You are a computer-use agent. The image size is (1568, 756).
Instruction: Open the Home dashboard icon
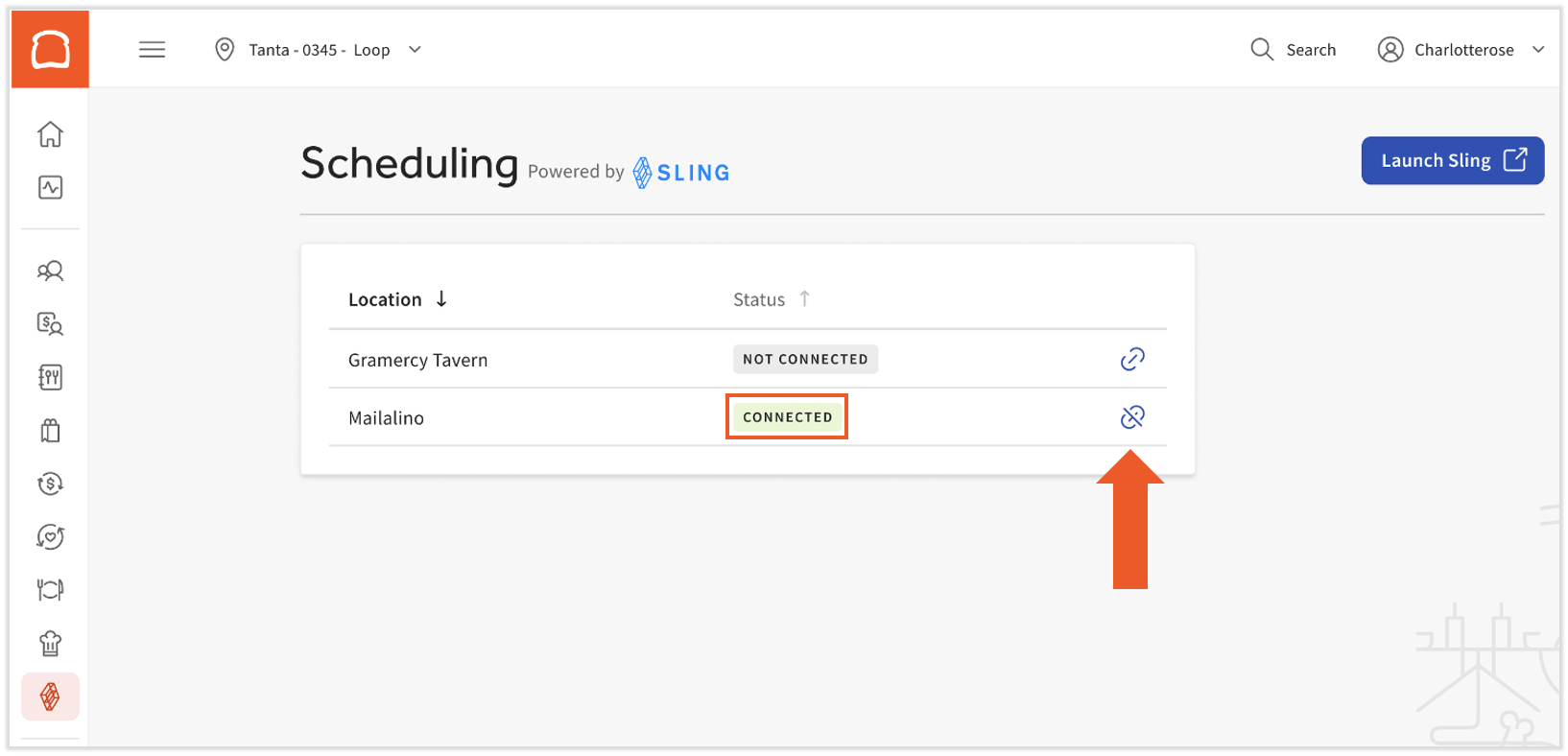[x=50, y=134]
